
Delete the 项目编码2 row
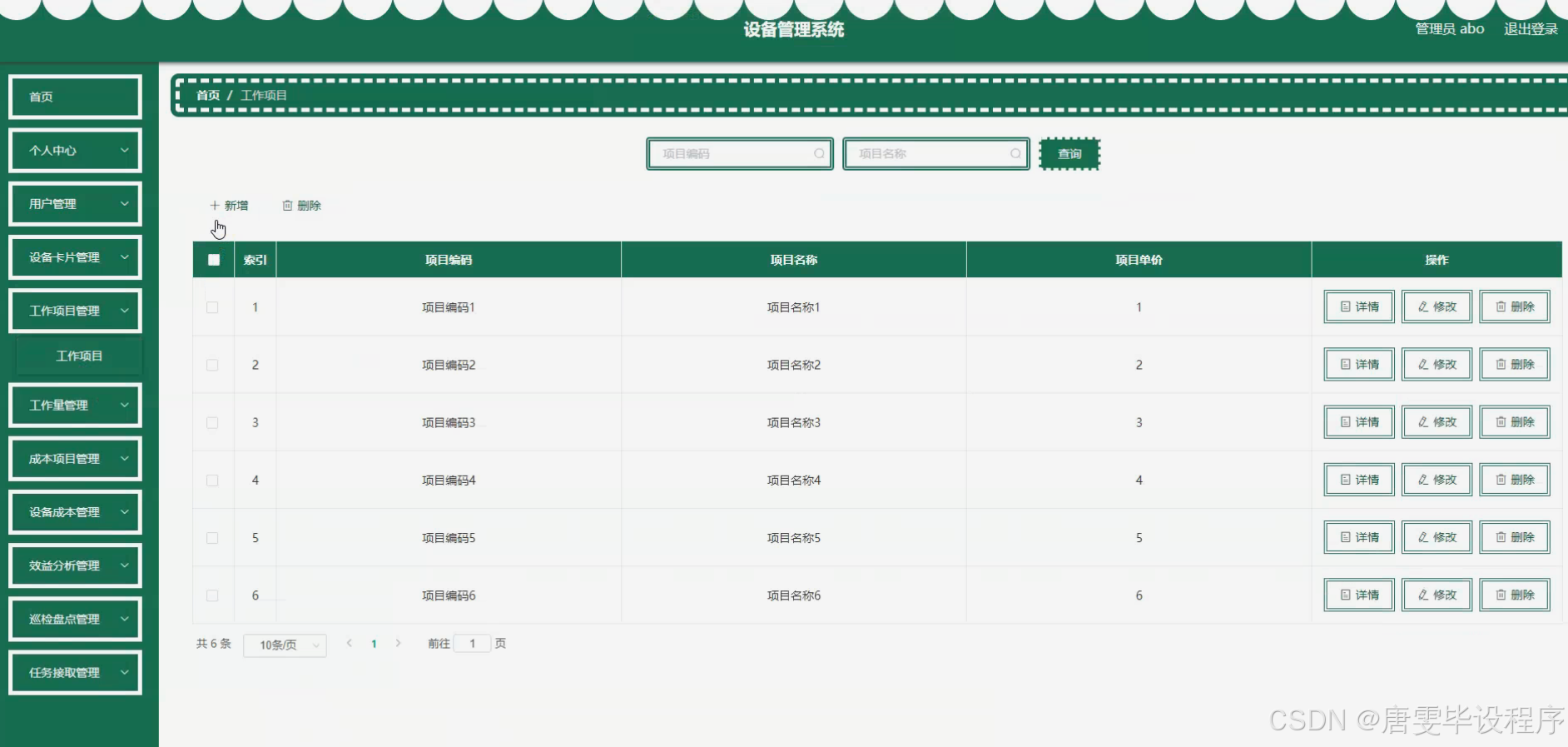coord(1515,364)
